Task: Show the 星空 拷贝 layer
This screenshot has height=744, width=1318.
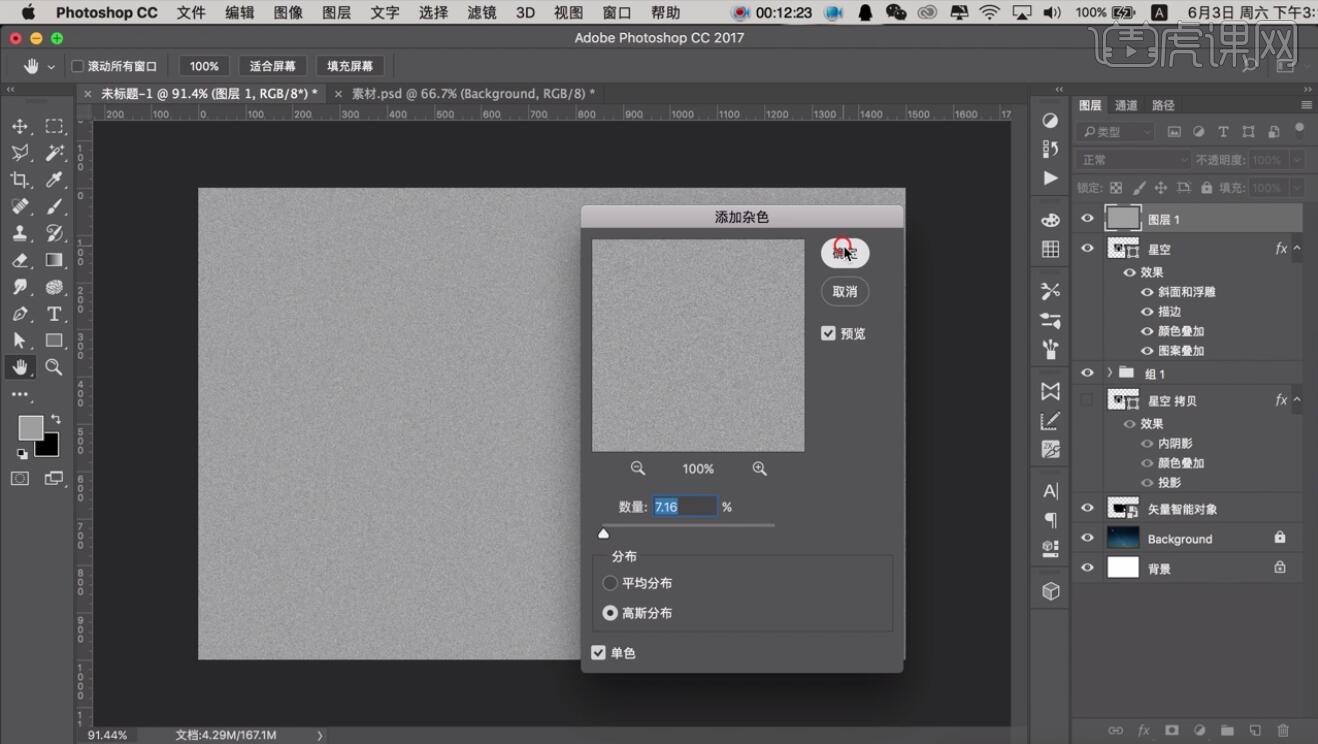Action: pos(1087,400)
